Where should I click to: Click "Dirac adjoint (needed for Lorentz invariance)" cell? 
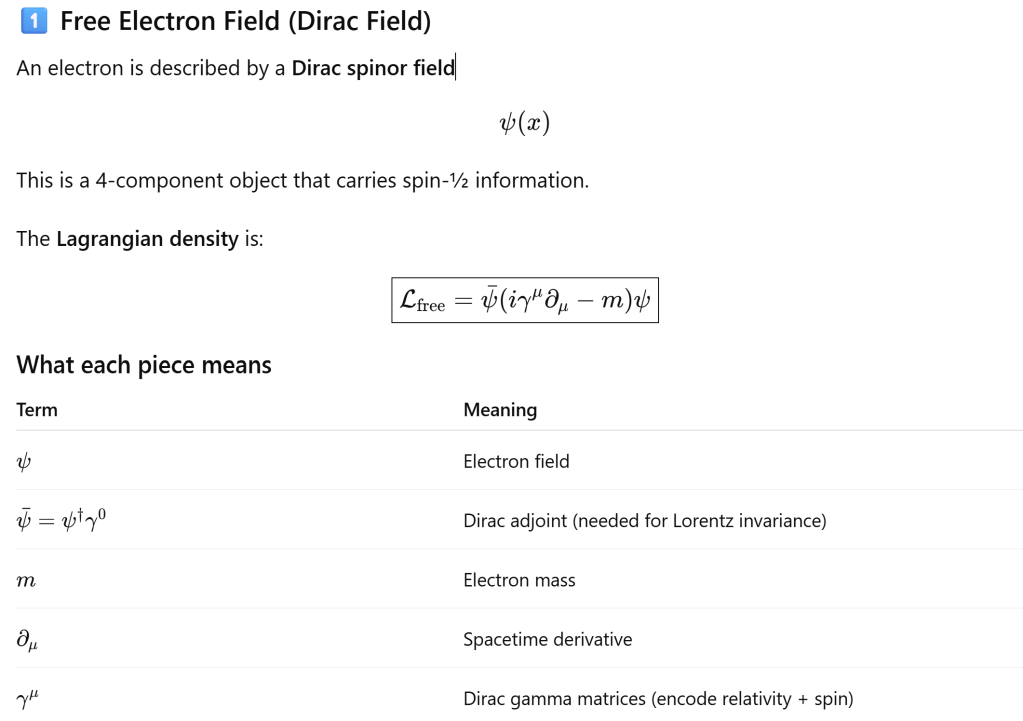pos(644,521)
